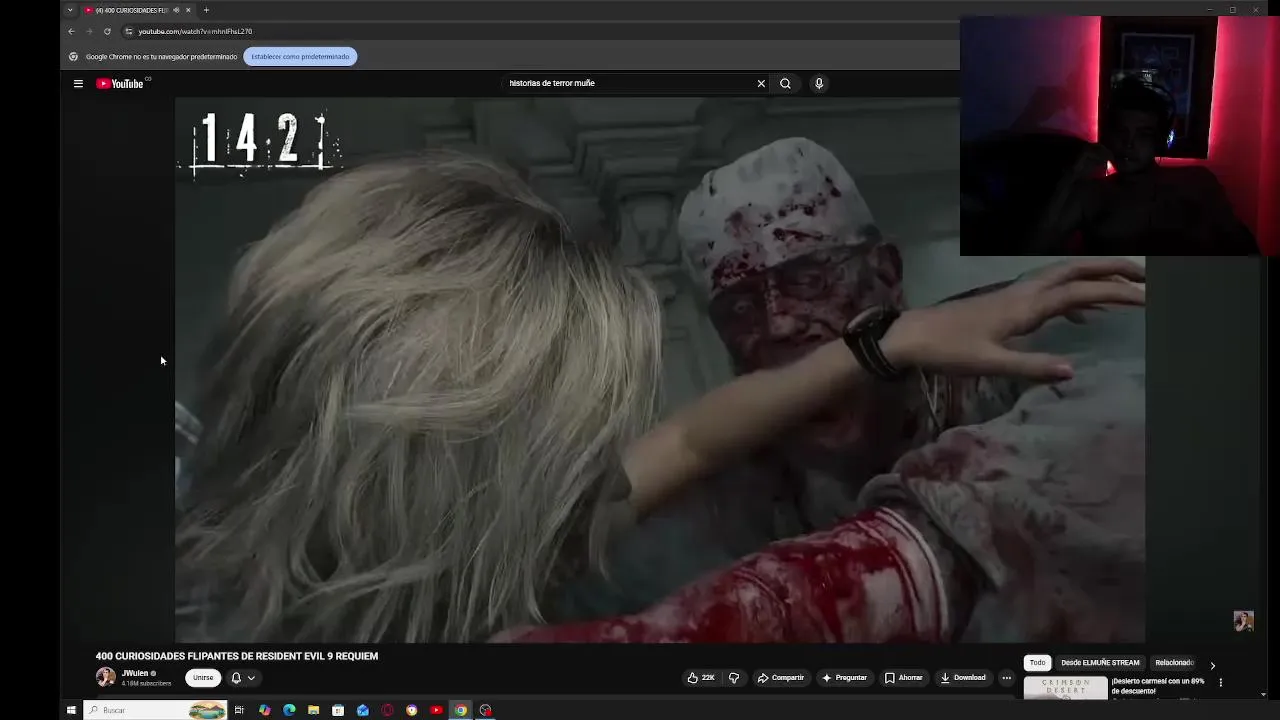Open more actions three-dot menu
The image size is (1280, 720).
[1006, 678]
